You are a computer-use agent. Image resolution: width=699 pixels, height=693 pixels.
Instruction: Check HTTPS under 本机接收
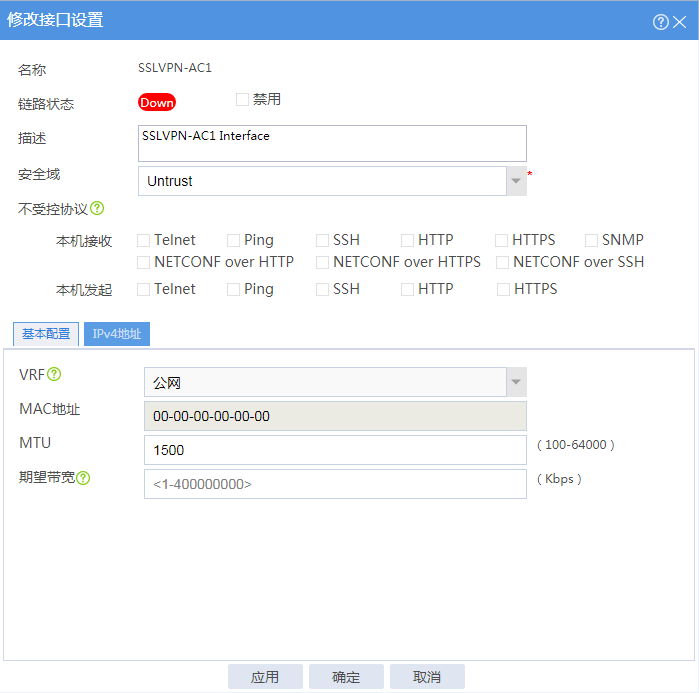[502, 240]
